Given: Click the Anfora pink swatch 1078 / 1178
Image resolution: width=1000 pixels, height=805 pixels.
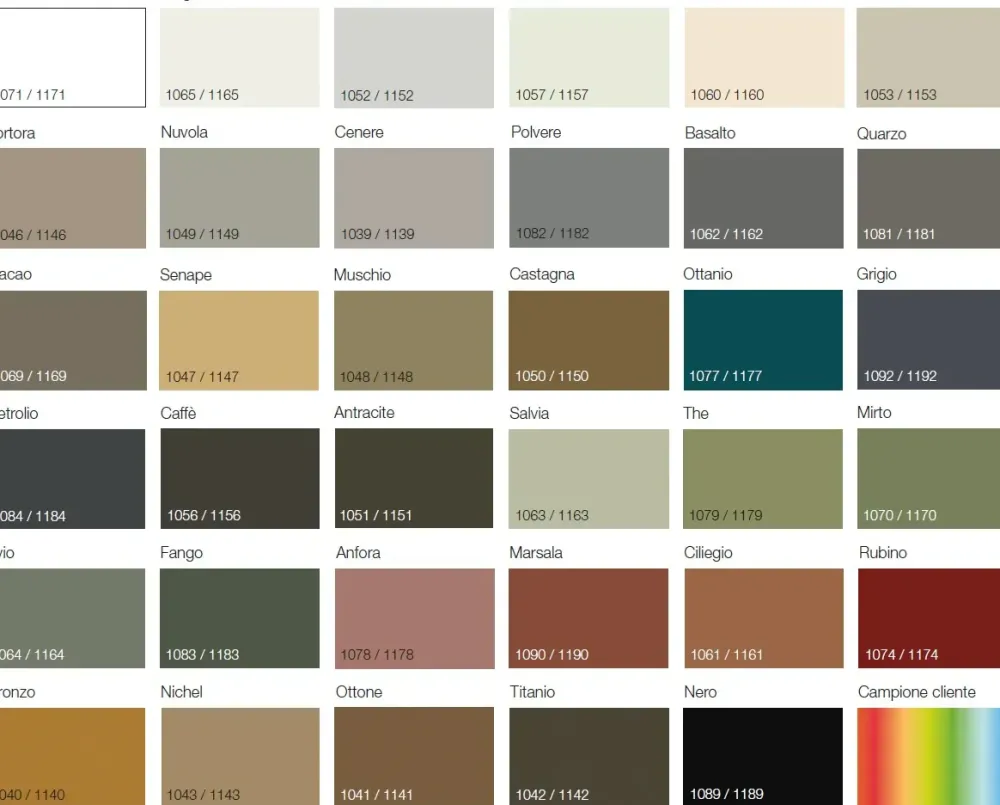Looking at the screenshot, I should pos(414,618).
